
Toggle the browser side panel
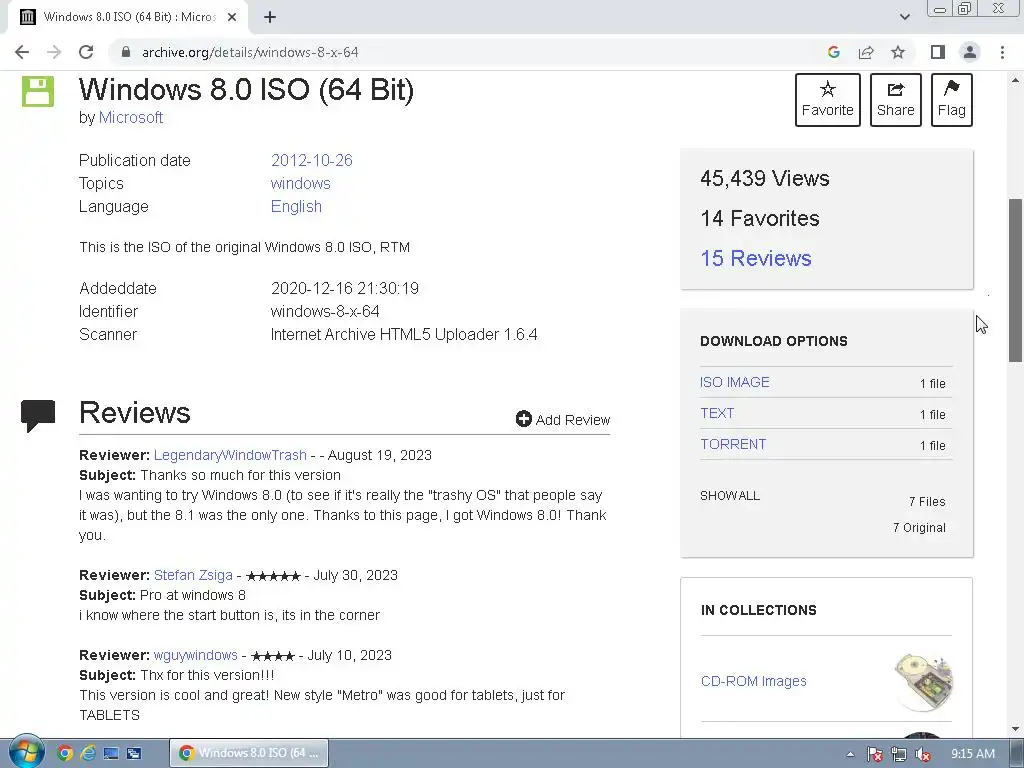coord(938,52)
